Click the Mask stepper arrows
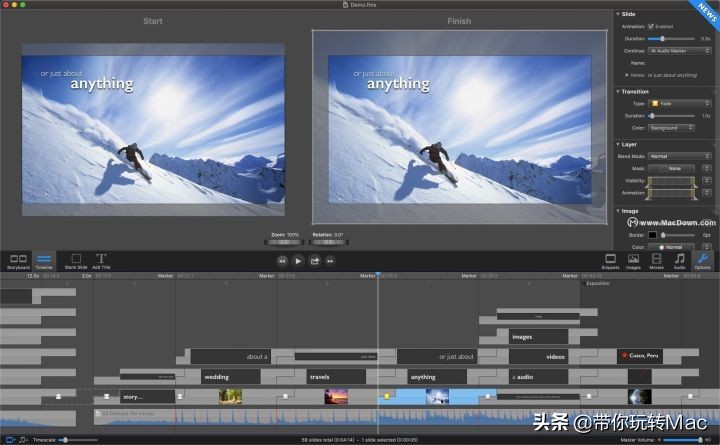This screenshot has height=445, width=720. coord(707,169)
